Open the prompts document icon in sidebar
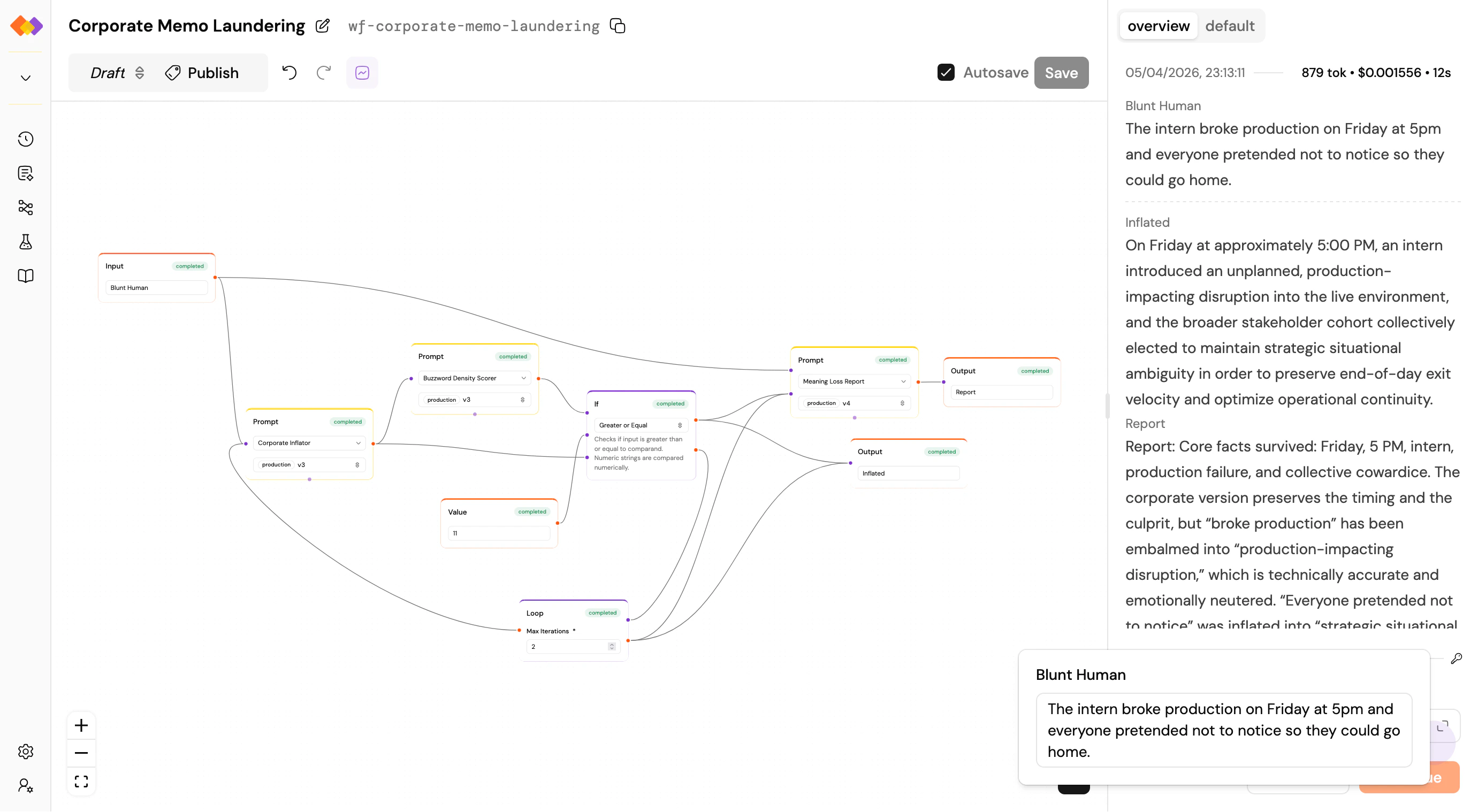This screenshot has width=1478, height=812. tap(26, 173)
